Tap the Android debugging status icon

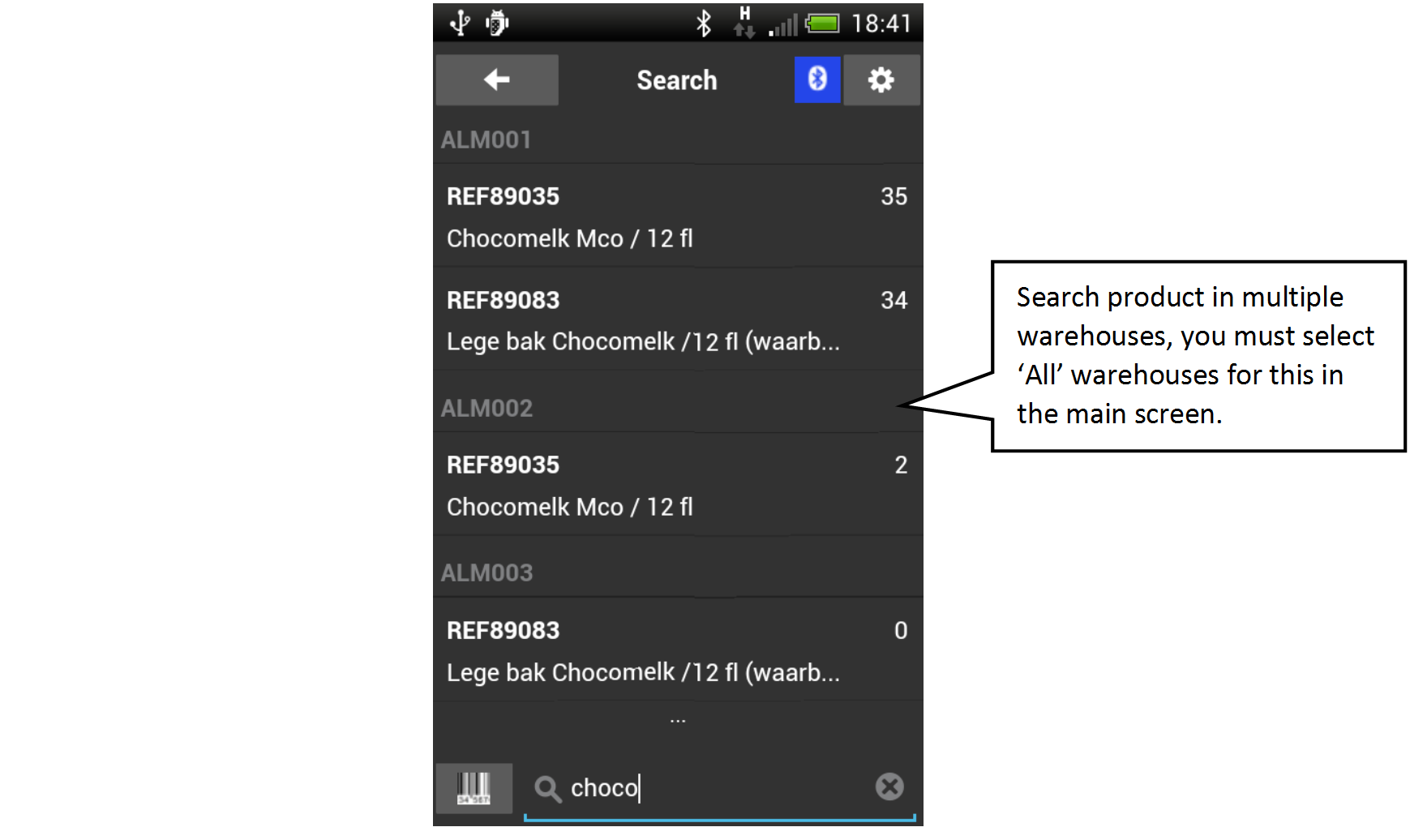click(x=497, y=23)
